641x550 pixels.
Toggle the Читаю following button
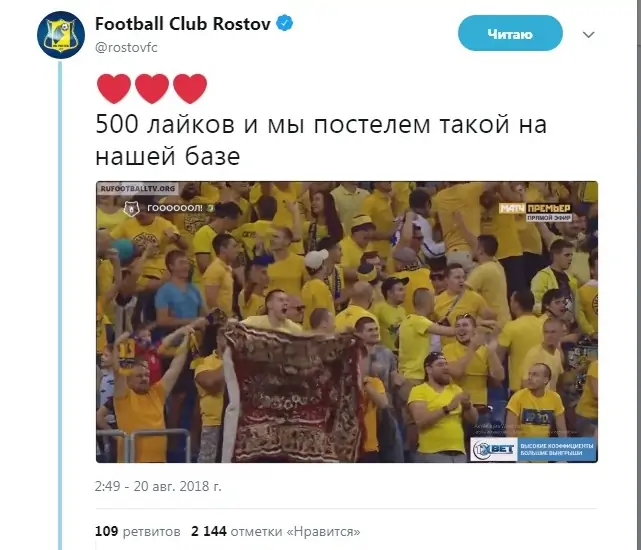(x=510, y=33)
